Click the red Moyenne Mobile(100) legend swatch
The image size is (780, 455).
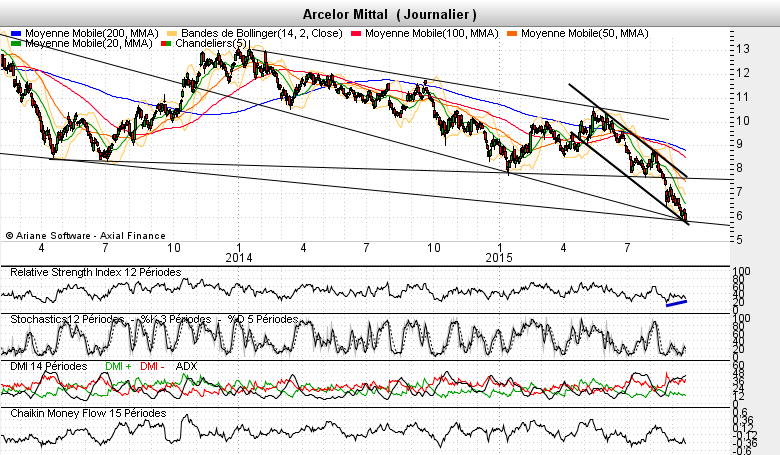tap(356, 33)
